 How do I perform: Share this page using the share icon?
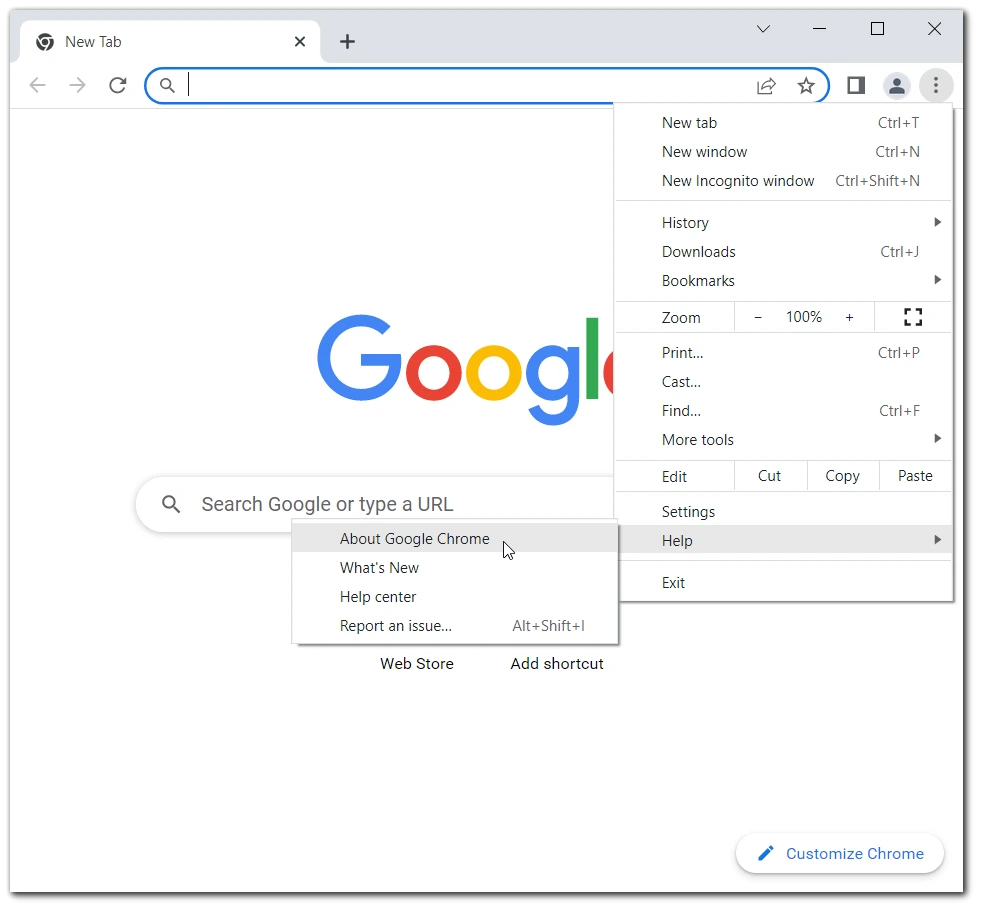point(766,86)
